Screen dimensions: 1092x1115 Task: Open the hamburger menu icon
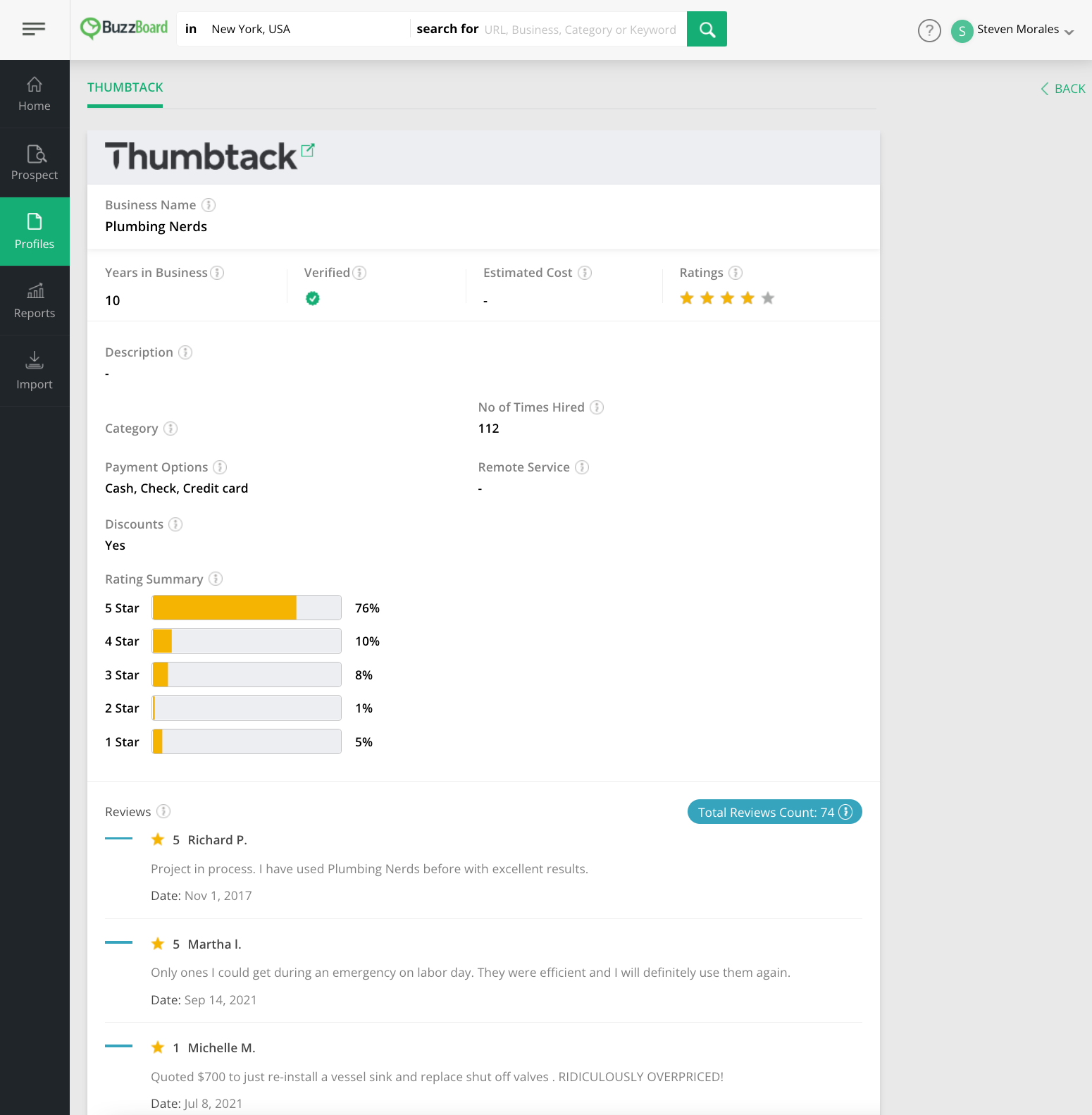coord(34,29)
